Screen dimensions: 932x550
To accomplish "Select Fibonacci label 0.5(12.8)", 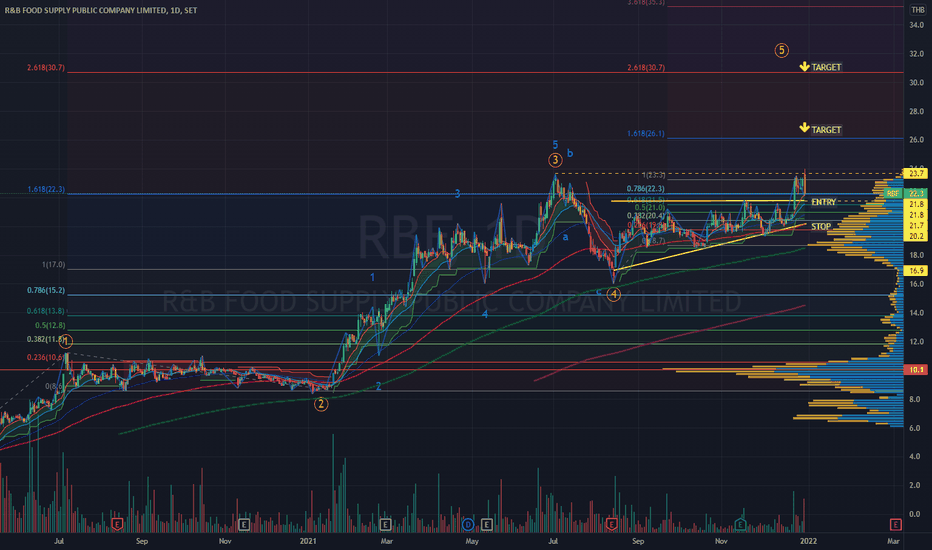I will pyautogui.click(x=50, y=325).
